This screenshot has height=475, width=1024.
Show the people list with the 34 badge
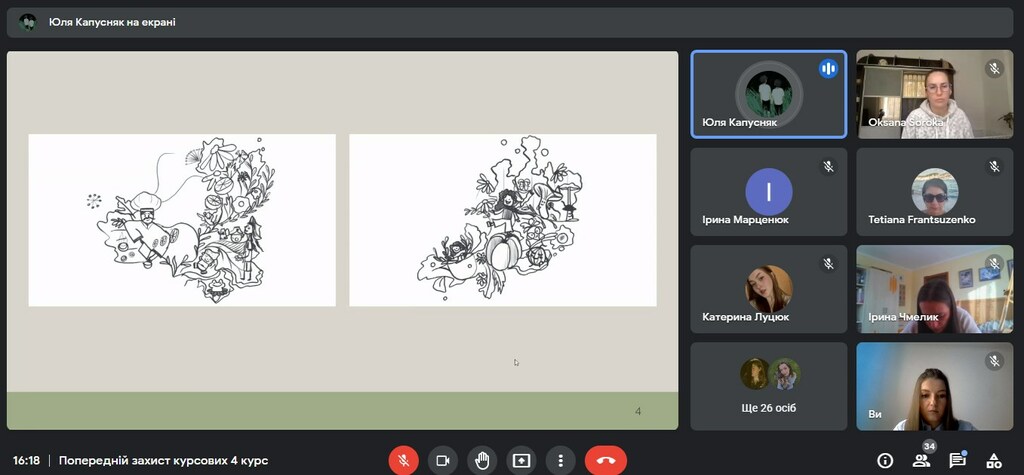[x=922, y=459]
